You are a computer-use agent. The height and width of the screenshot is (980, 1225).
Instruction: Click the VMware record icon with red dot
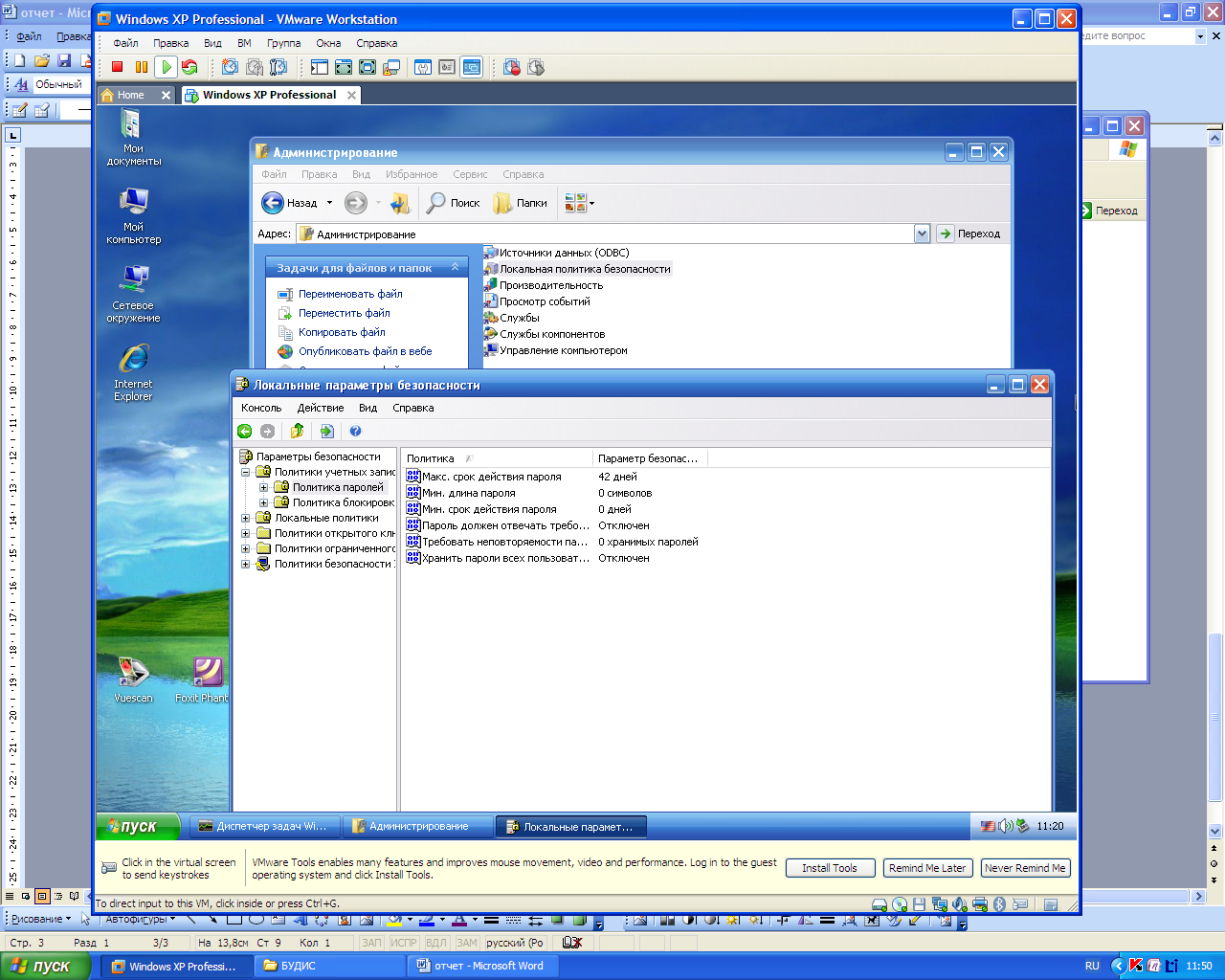pyautogui.click(x=512, y=67)
